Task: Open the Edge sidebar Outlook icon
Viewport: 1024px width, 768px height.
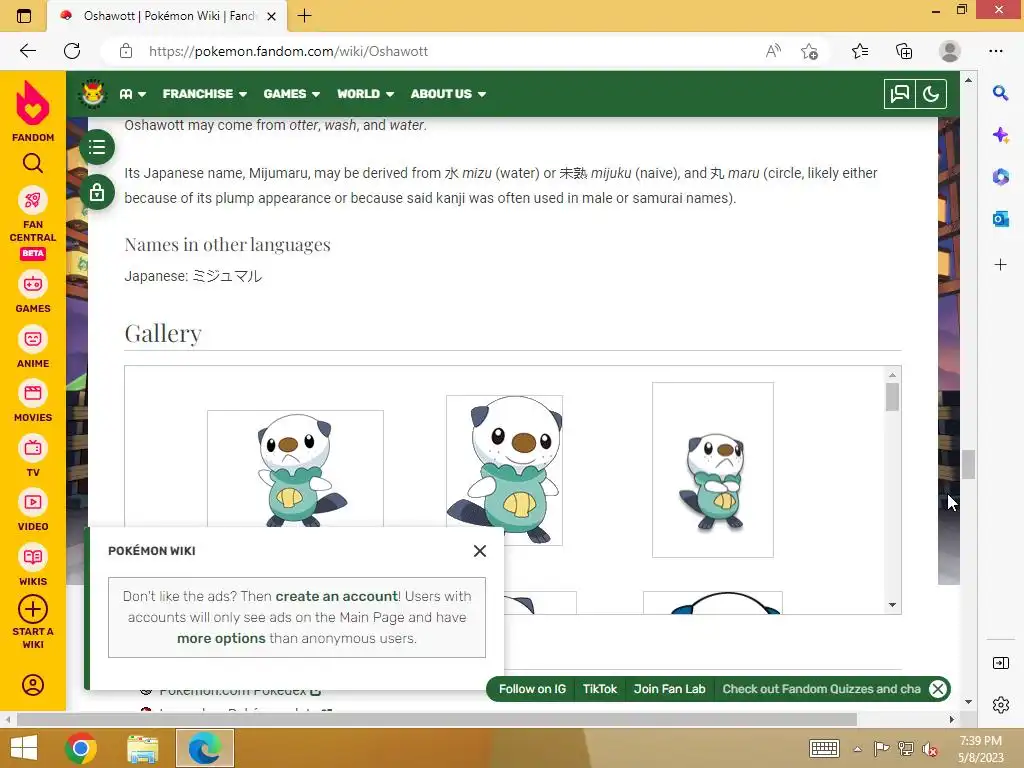Action: click(x=1000, y=219)
